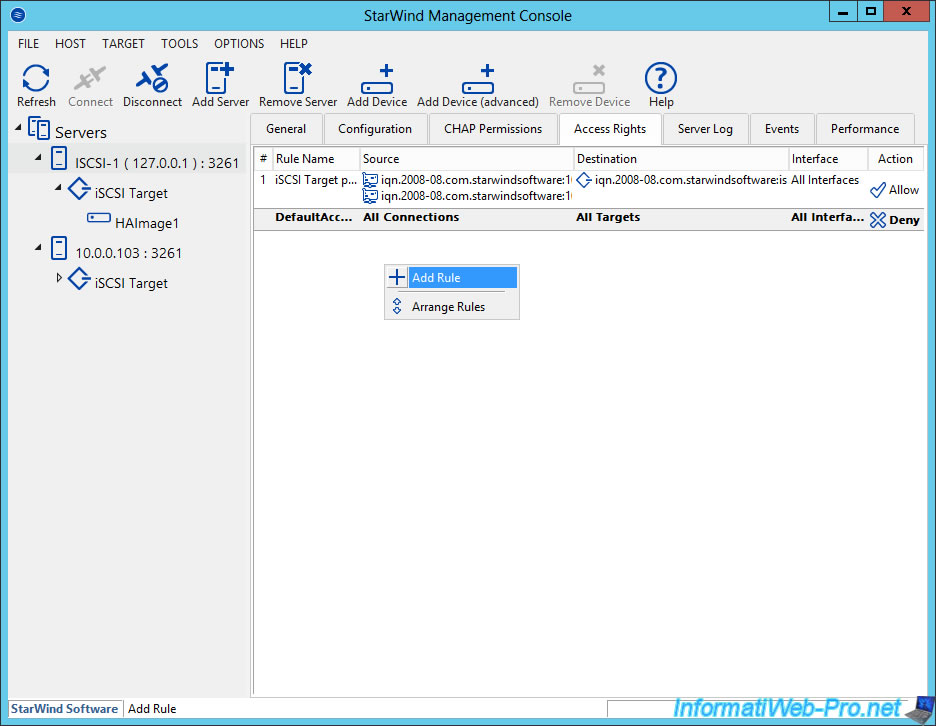Collapse the Servers tree root
The height and width of the screenshot is (726, 936).
[x=19, y=127]
